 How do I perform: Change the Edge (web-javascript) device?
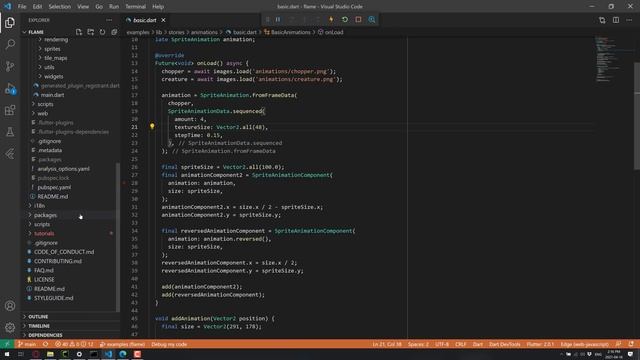[584, 344]
